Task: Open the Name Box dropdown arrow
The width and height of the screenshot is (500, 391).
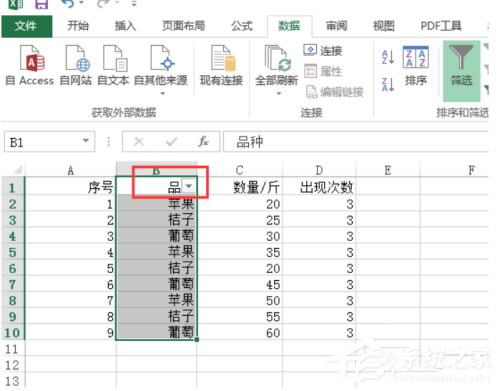Action: 86,141
